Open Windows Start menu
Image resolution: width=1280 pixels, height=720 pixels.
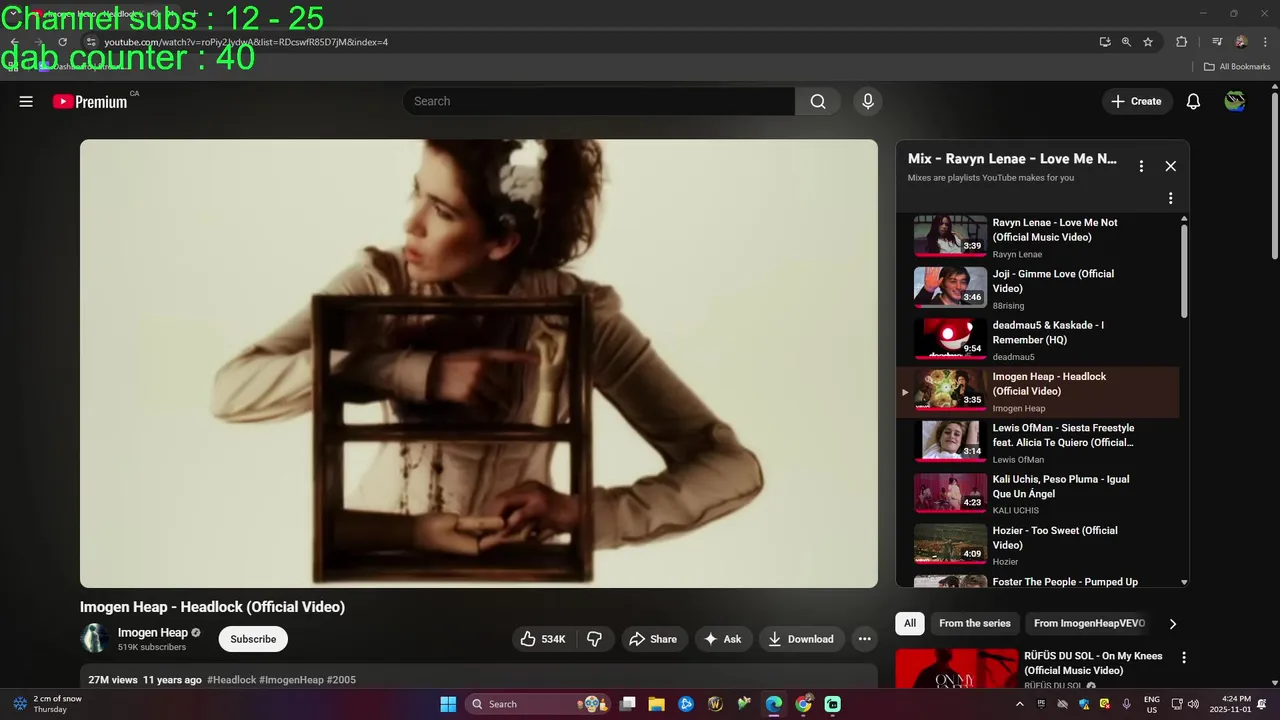coord(448,704)
